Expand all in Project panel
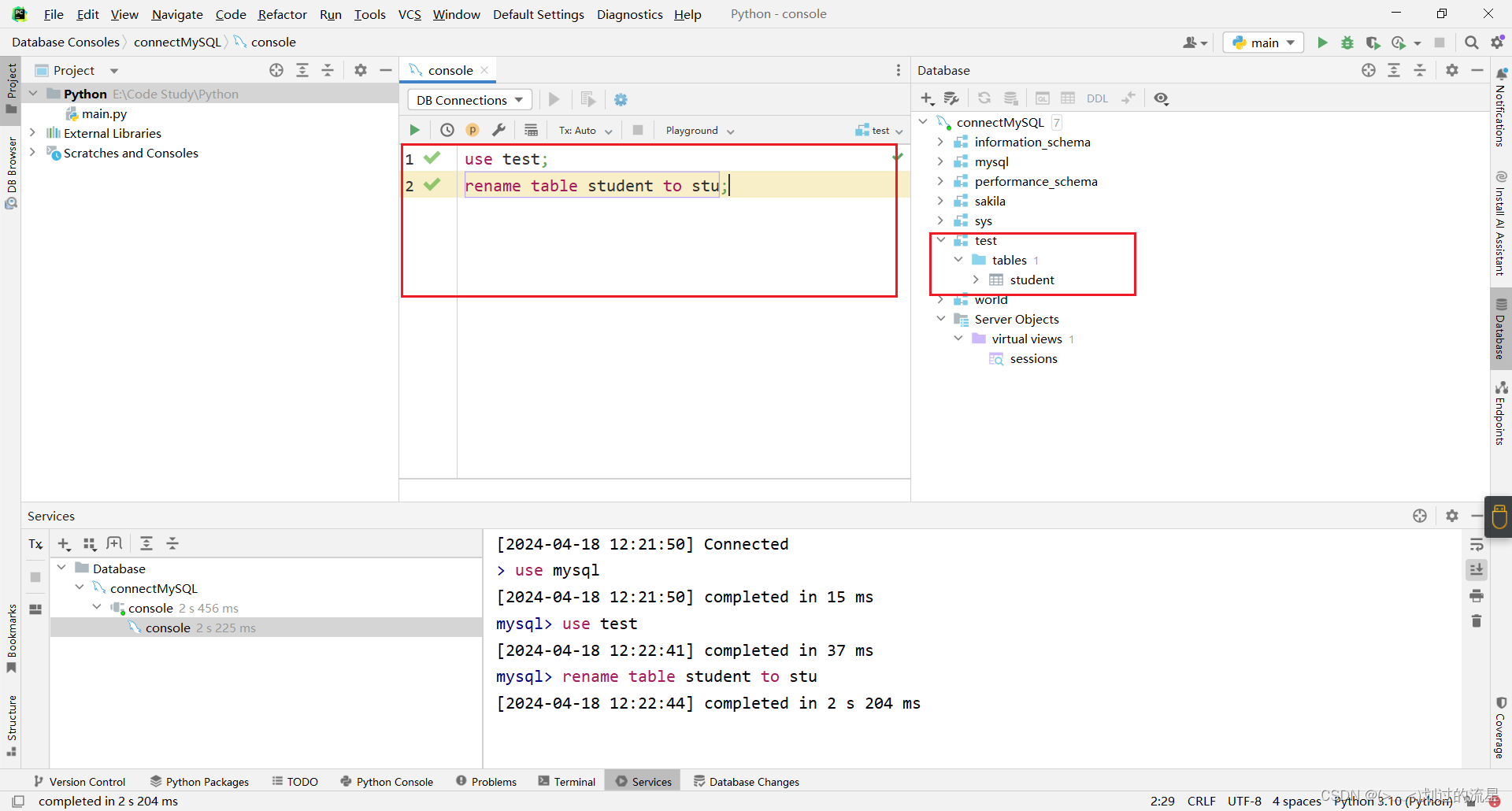1512x811 pixels. 302,70
